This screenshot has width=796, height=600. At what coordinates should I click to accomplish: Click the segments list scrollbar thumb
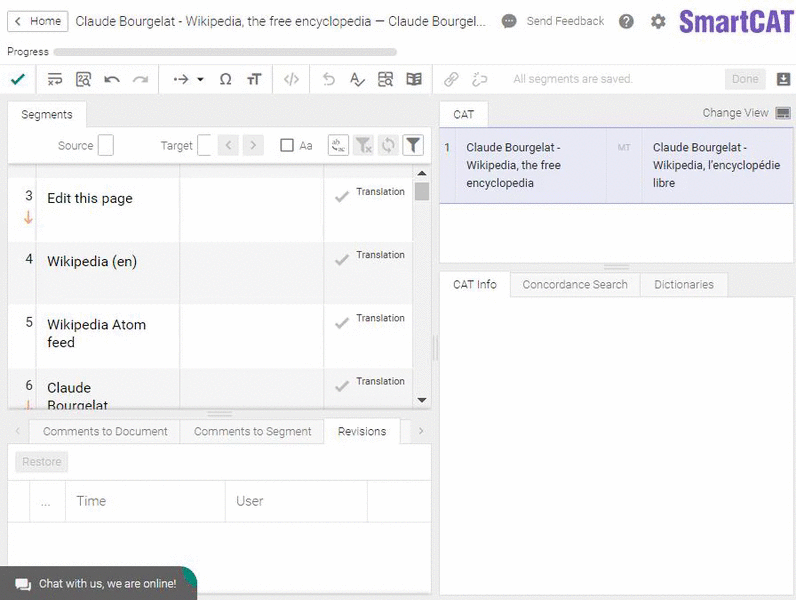point(421,191)
